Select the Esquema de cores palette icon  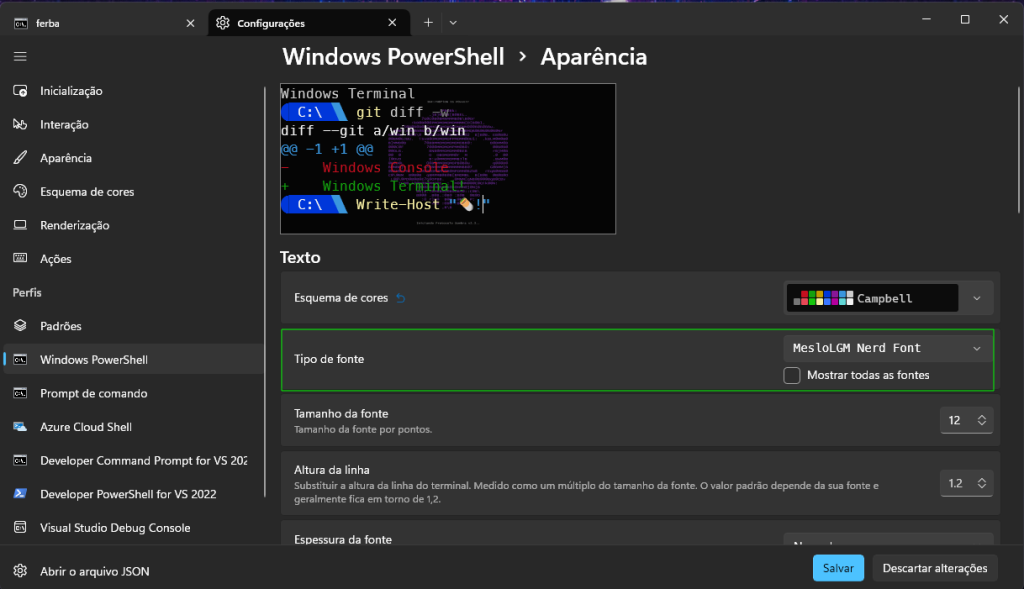pos(20,192)
